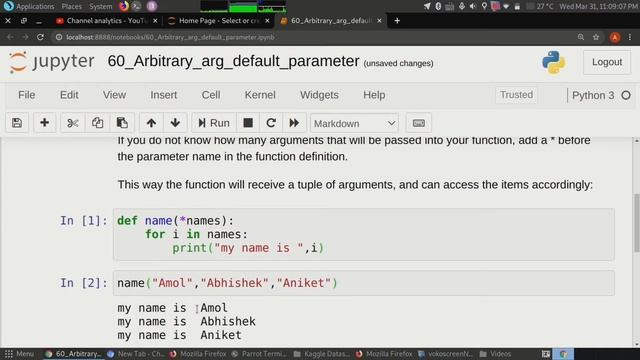Screen dimensions: 640x360
Task: Save the notebook with the floppy disk icon
Action: (17, 123)
